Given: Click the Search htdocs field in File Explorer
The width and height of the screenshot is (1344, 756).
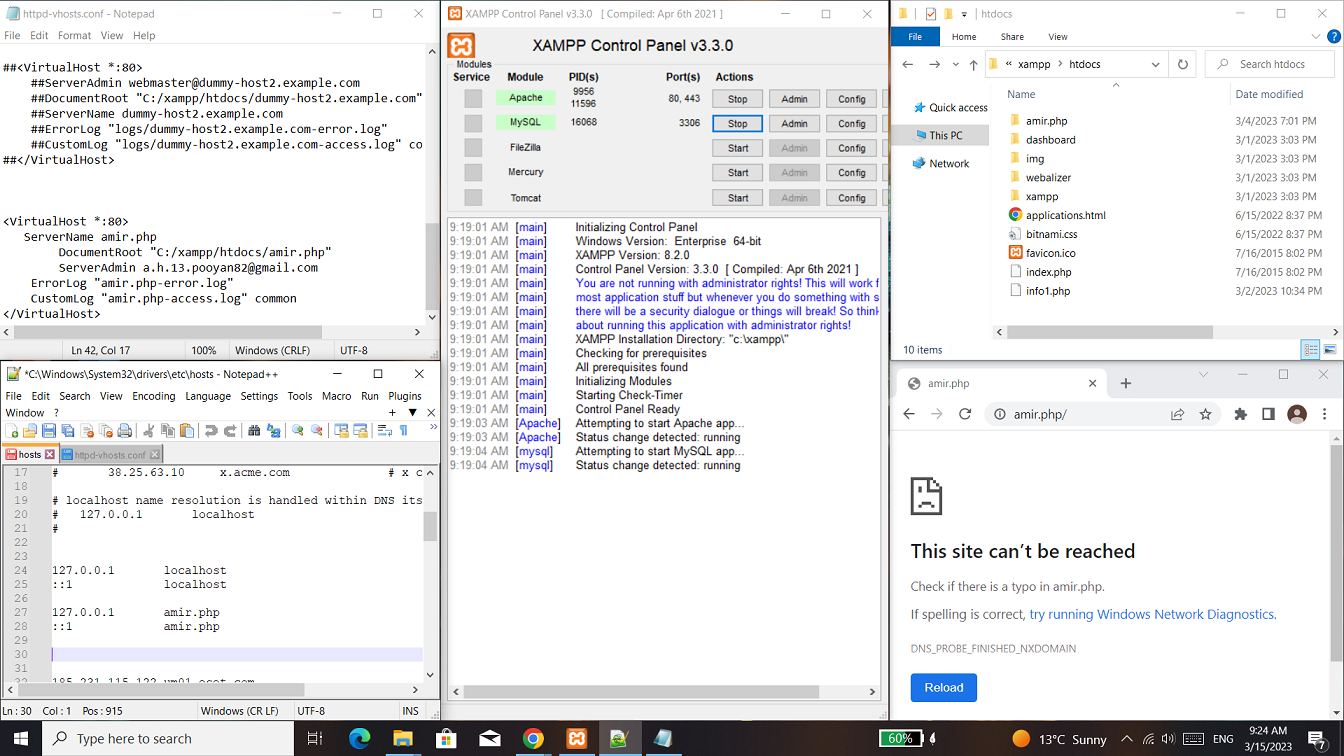Looking at the screenshot, I should pos(1271,64).
